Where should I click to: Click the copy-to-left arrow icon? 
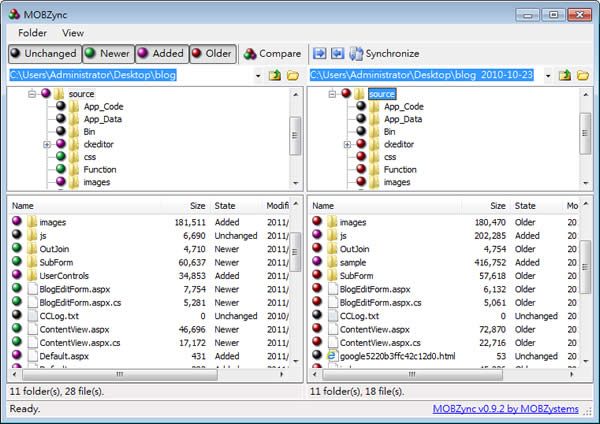pyautogui.click(x=337, y=53)
